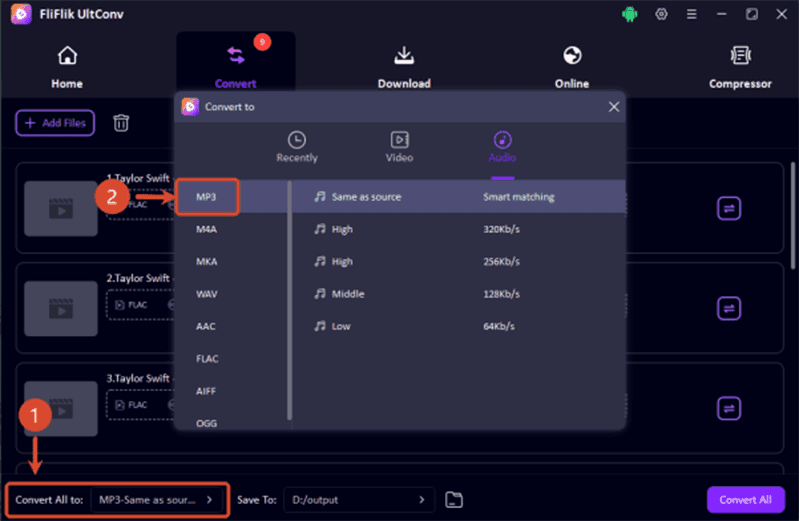800x521 pixels.
Task: Click convert icon for third Taylor Swift file
Action: (x=729, y=408)
